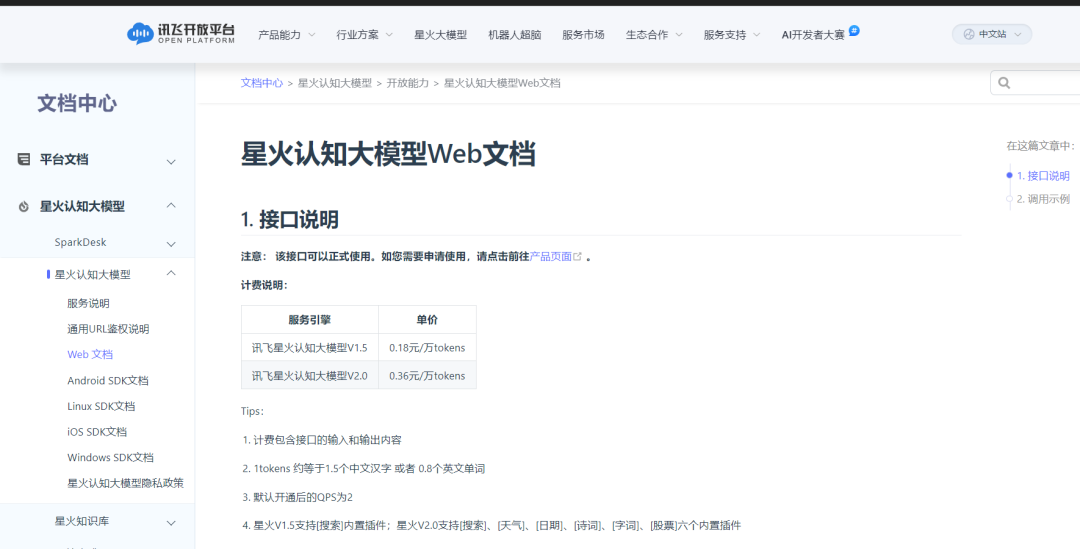Click the 平台文档 document icon

pos(23,159)
